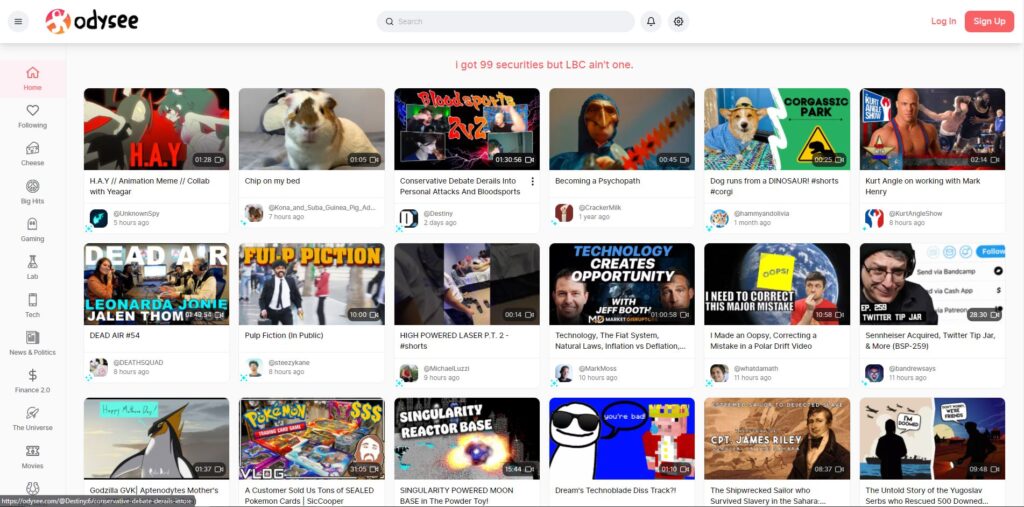The height and width of the screenshot is (507, 1024).
Task: Click the @bandrewsays channel avatar
Action: coord(874,373)
